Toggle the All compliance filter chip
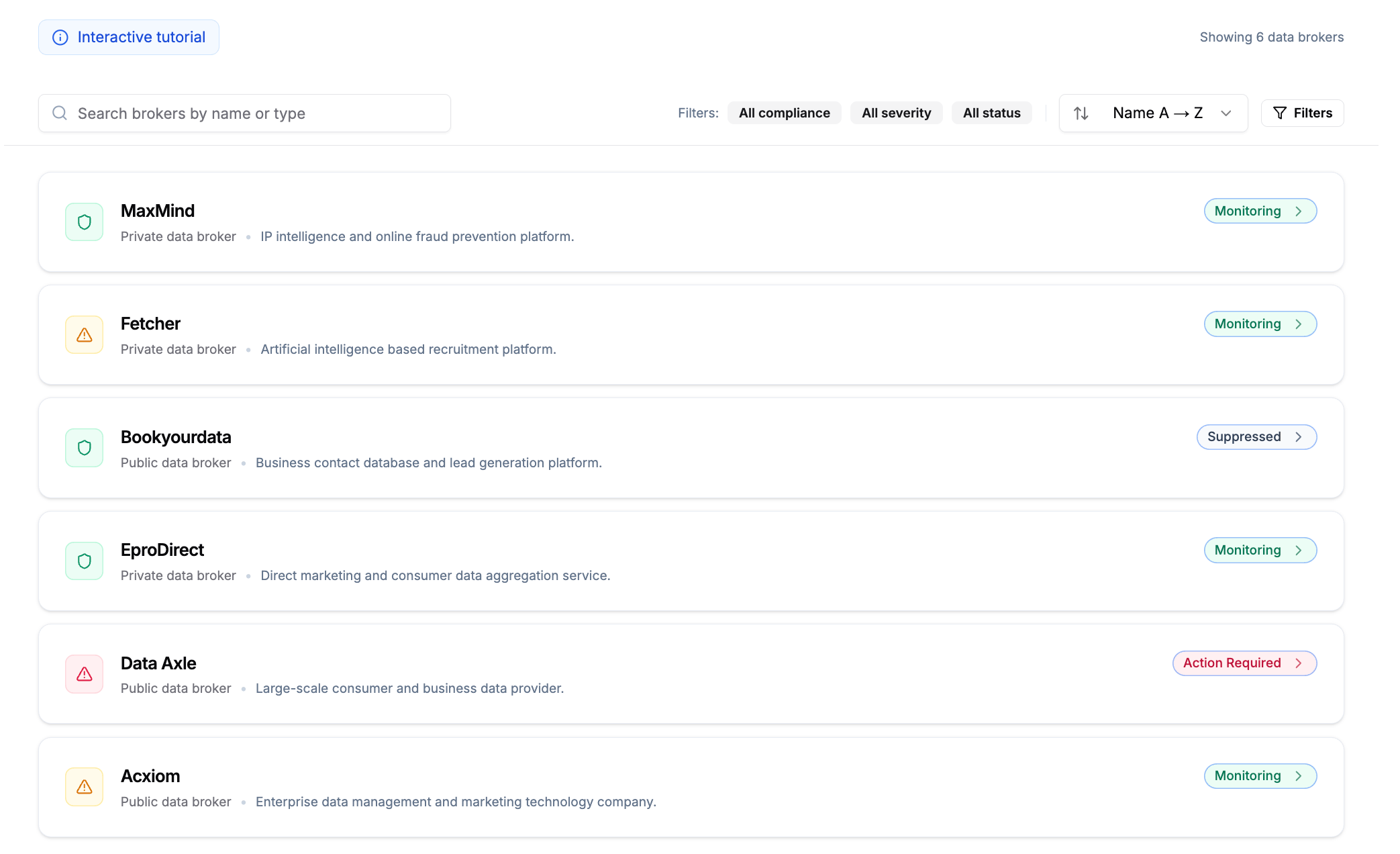Screen dimensions: 1400x854 (784, 113)
